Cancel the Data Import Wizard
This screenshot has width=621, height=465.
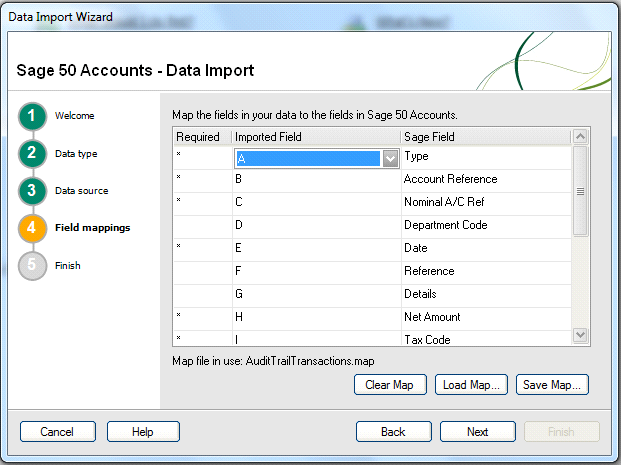(x=58, y=432)
